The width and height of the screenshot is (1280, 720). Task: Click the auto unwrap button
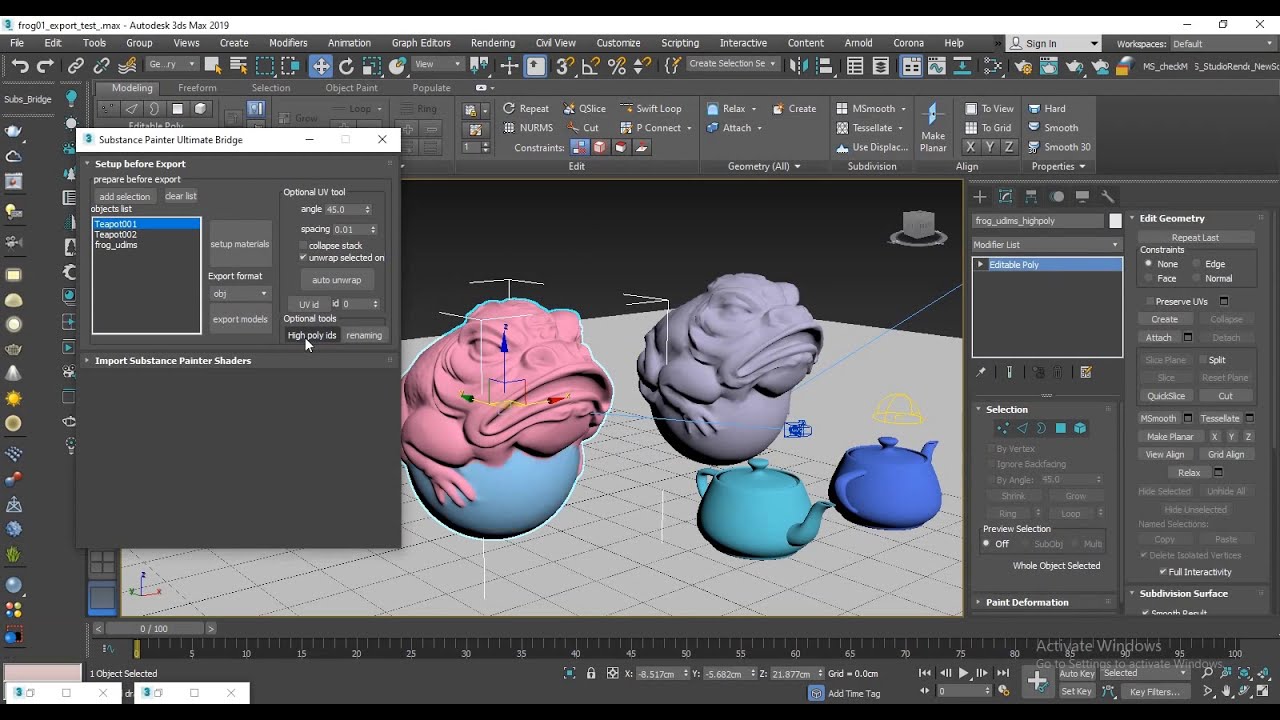[x=337, y=280]
